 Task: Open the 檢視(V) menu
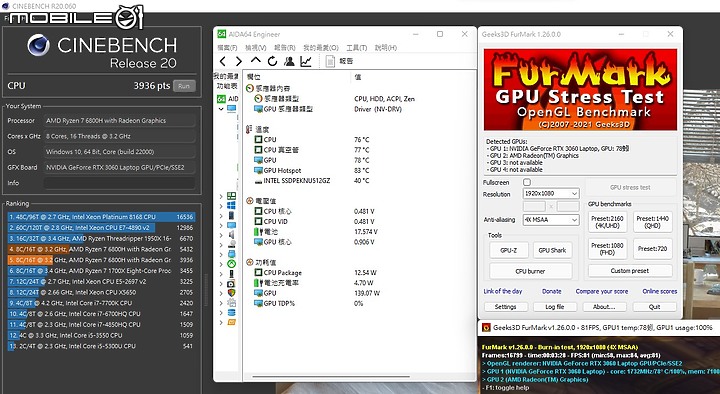pos(255,47)
